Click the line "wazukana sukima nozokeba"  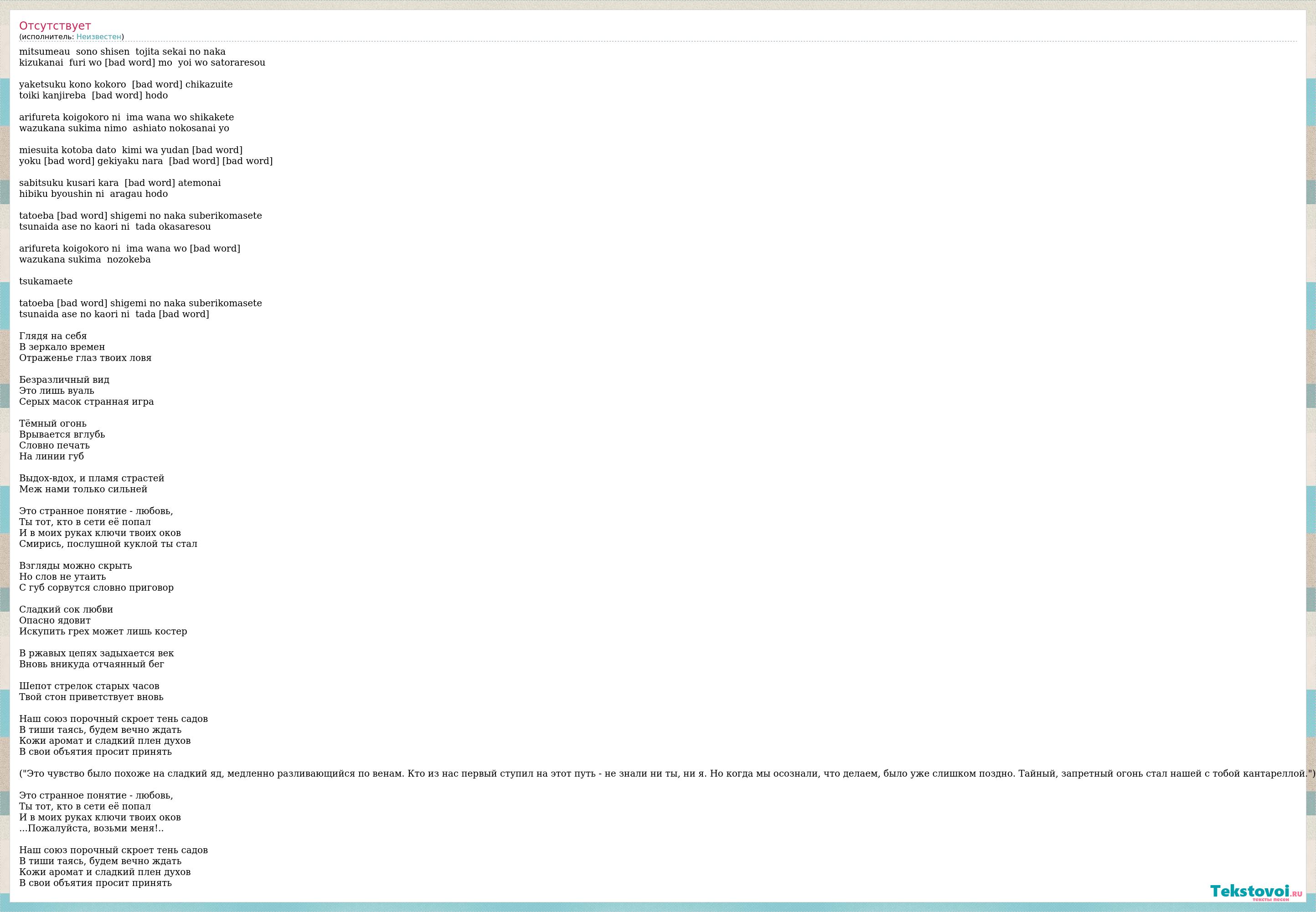click(x=85, y=260)
